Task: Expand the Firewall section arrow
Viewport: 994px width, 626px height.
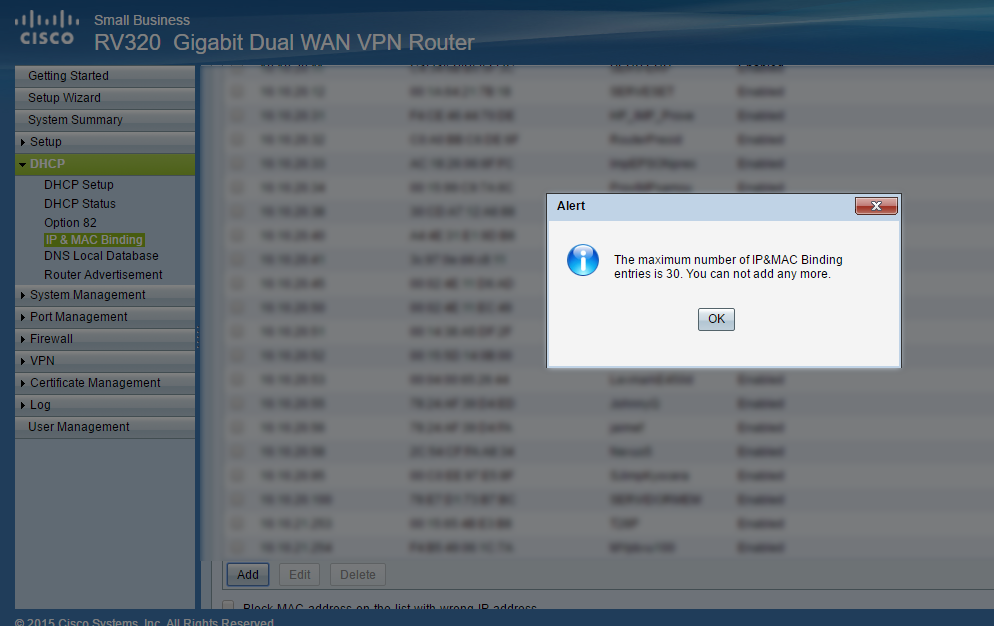Action: pyautogui.click(x=23, y=339)
